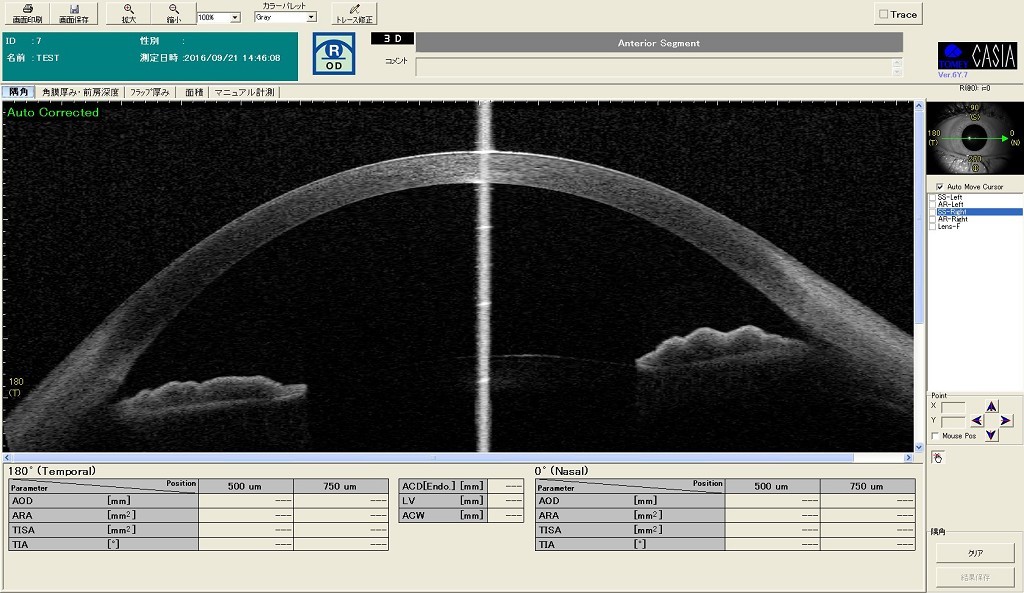Click the Point Y input field
The image size is (1024, 593).
click(x=953, y=421)
